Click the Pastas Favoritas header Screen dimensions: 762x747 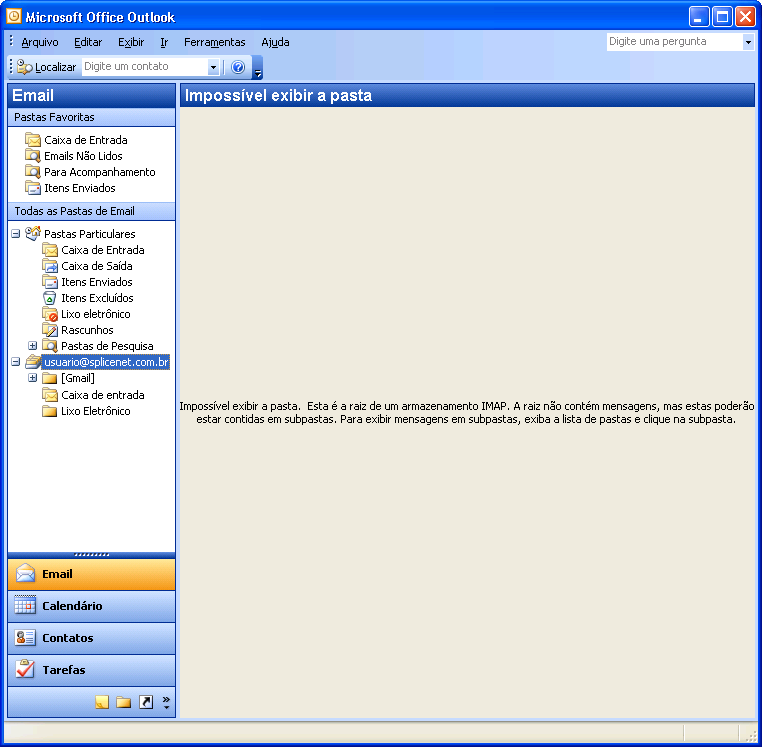[x=91, y=117]
